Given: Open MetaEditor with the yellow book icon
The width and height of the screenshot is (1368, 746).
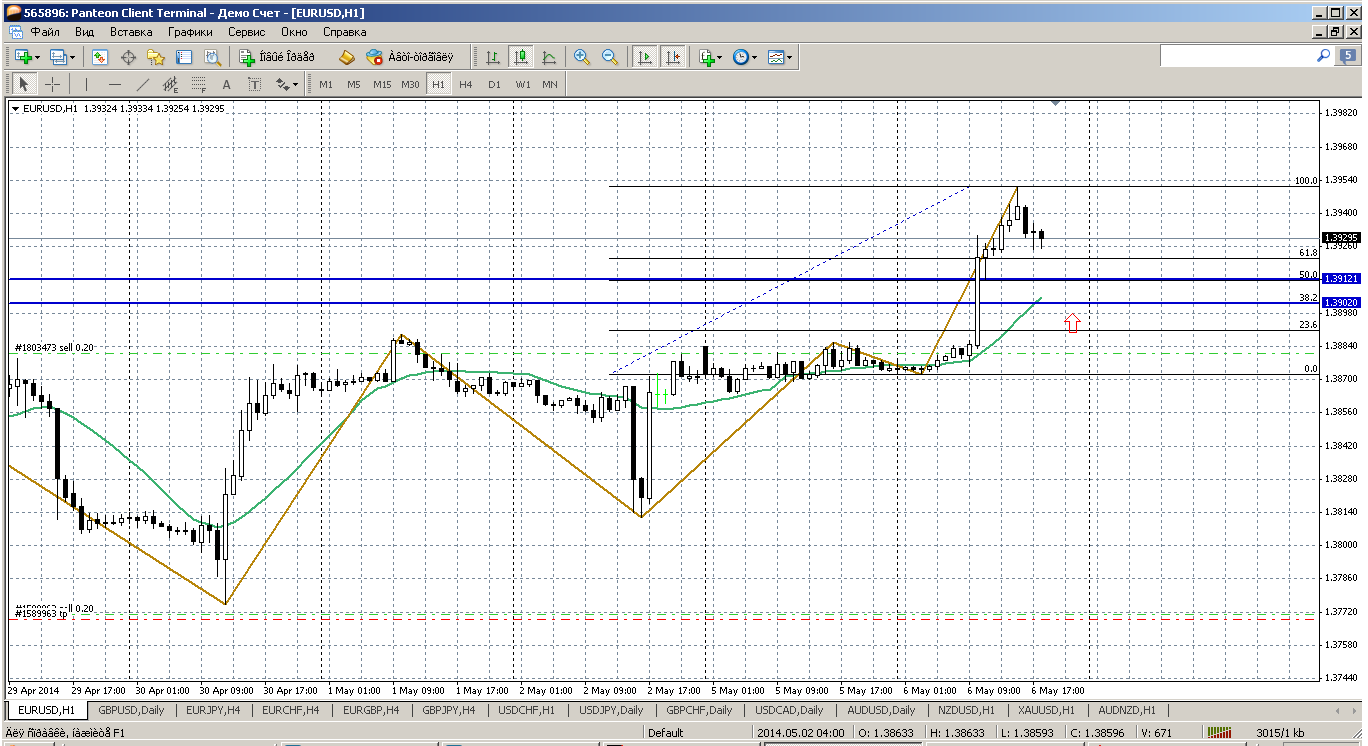Looking at the screenshot, I should coord(347,57).
